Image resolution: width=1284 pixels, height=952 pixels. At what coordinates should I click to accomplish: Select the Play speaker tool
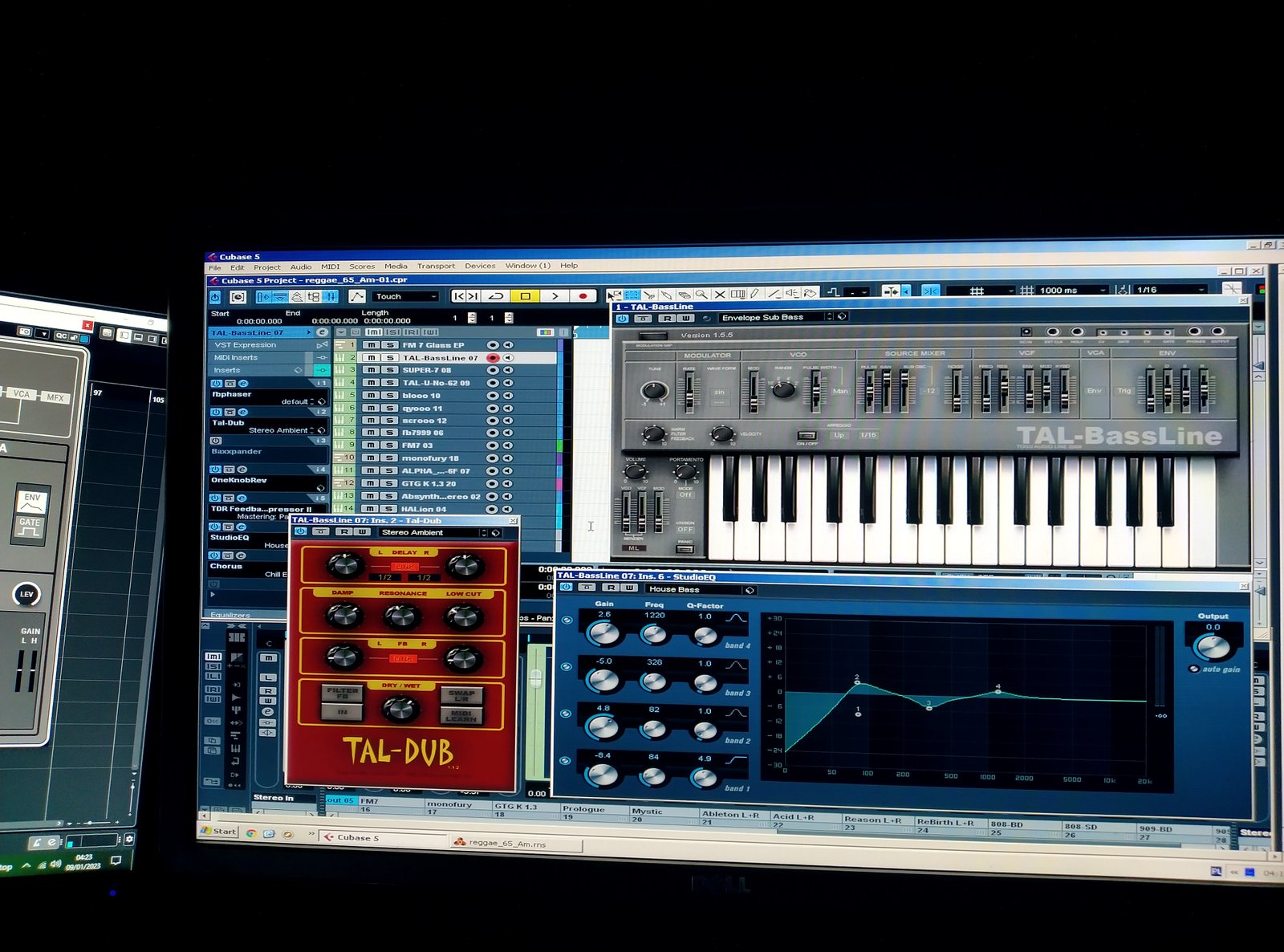click(792, 294)
